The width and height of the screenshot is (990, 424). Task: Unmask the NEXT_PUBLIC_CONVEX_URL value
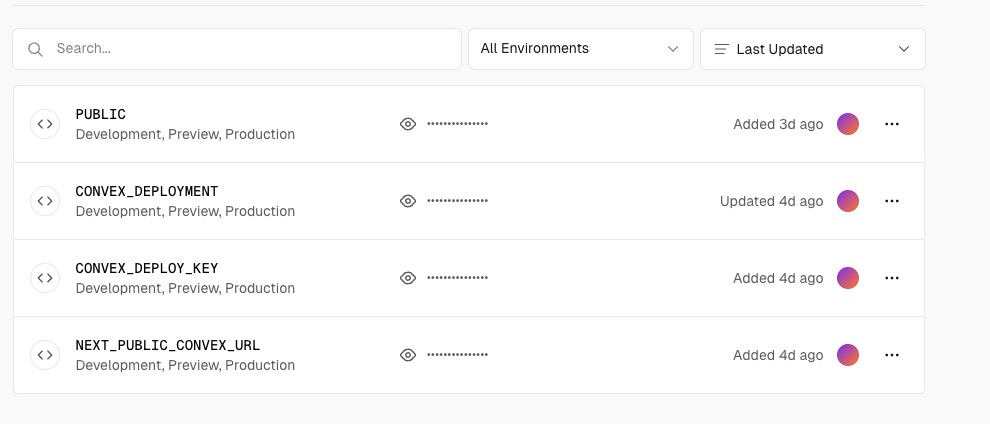(x=408, y=355)
